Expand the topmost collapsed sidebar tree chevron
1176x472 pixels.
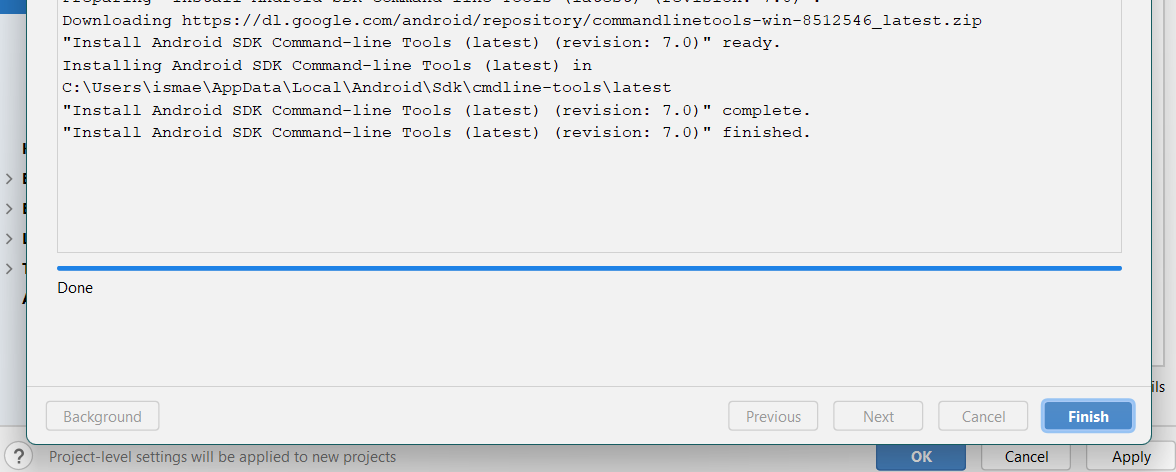click(x=10, y=179)
